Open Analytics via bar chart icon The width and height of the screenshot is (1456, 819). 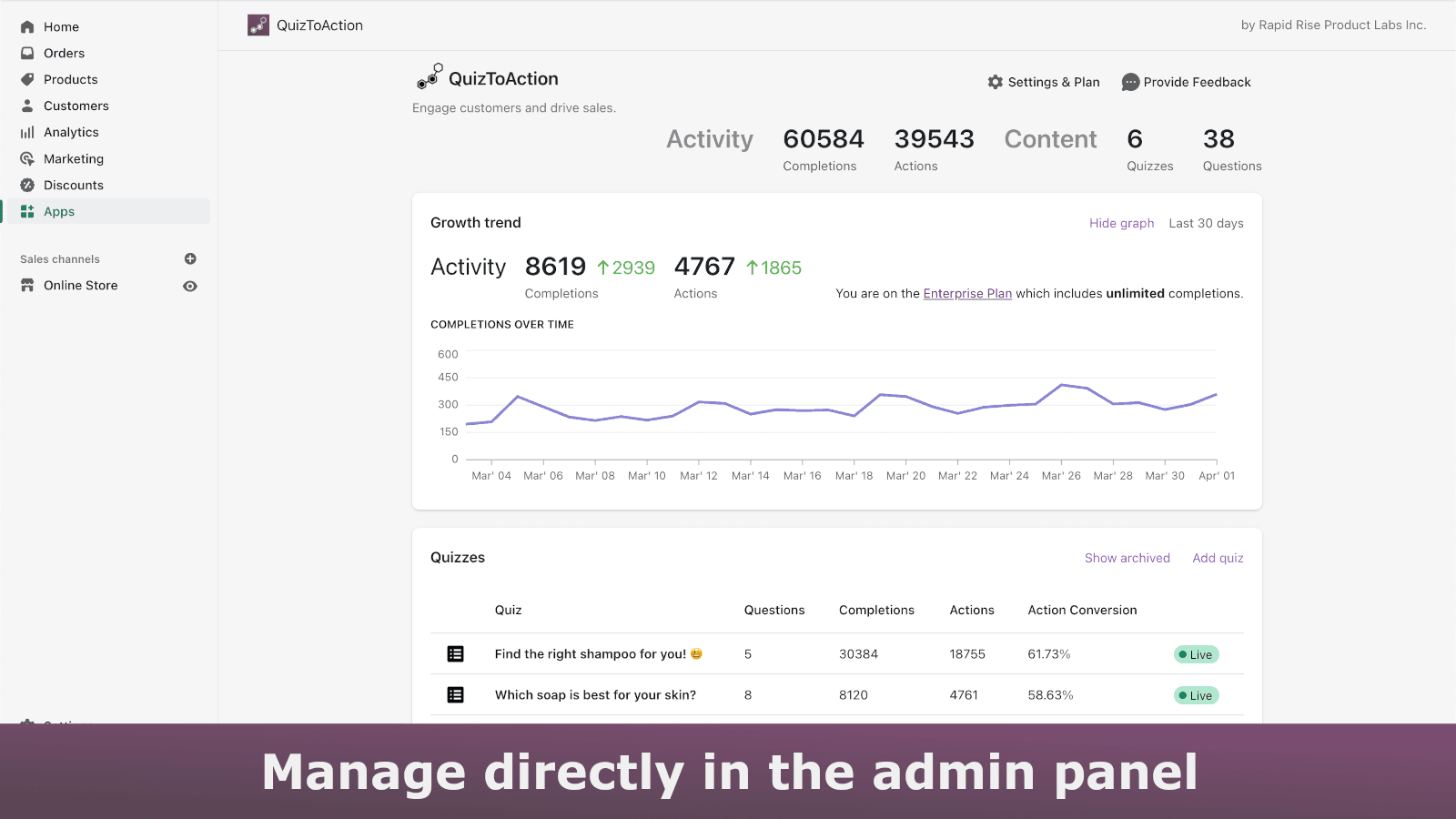27,133
